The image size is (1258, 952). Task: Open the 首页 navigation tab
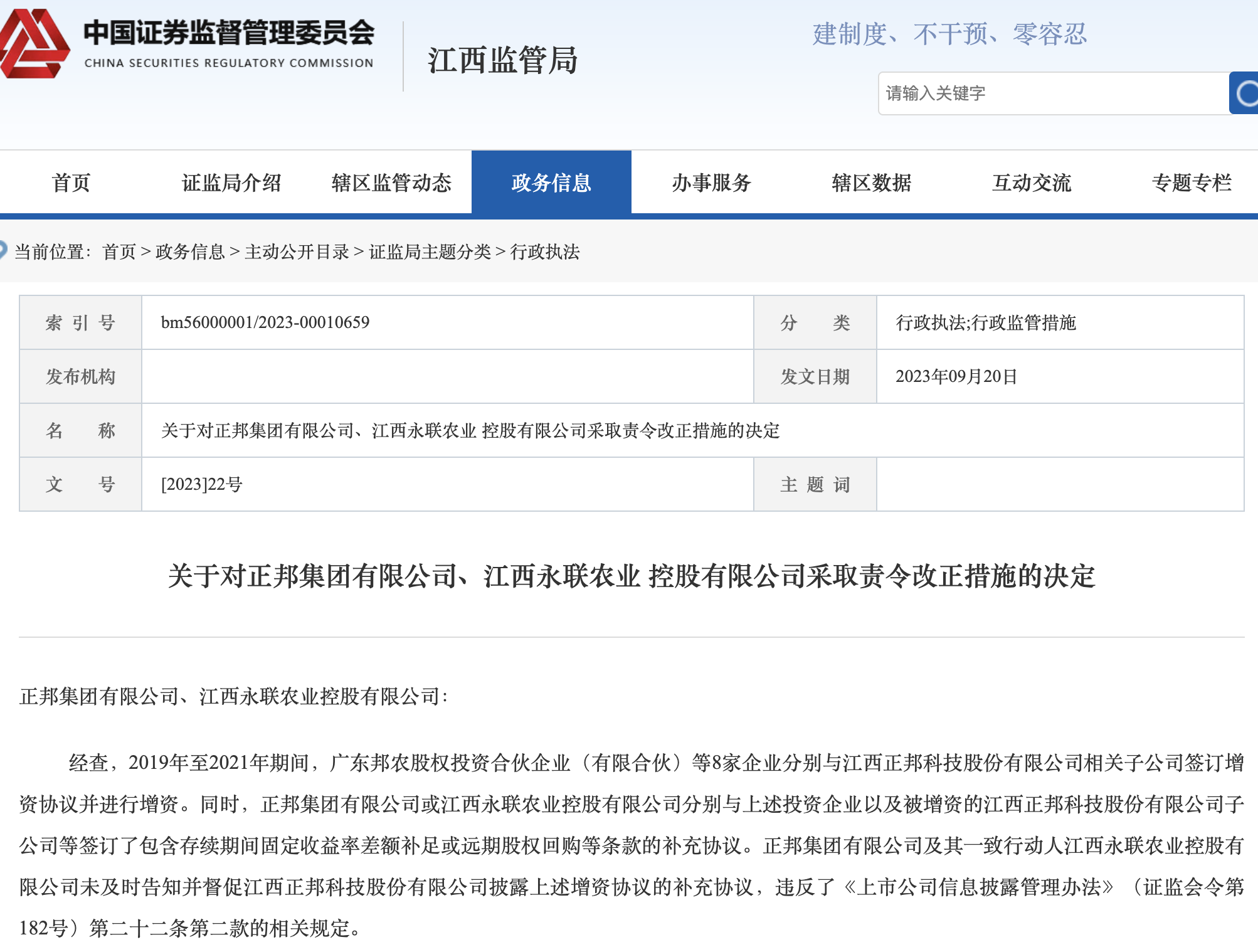[x=71, y=182]
